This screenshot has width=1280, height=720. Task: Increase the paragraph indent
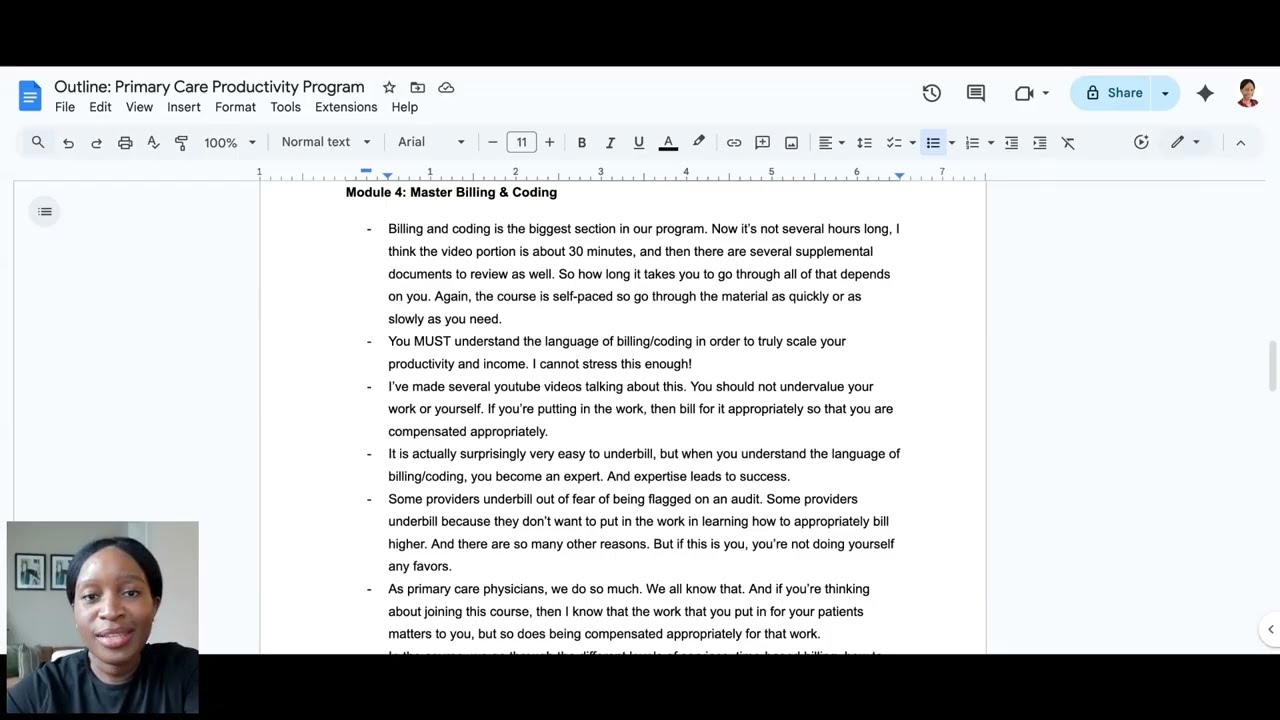(x=1040, y=143)
